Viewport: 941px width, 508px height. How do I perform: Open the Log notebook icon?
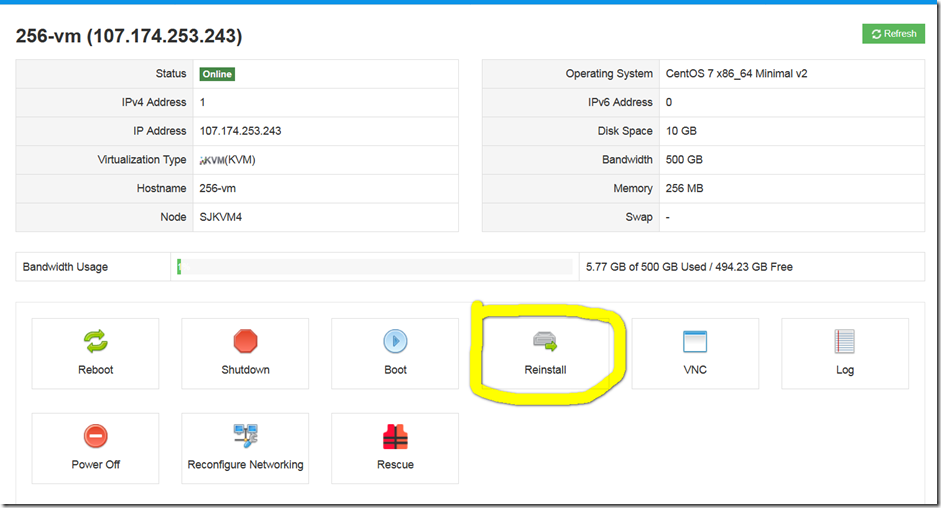[x=845, y=342]
